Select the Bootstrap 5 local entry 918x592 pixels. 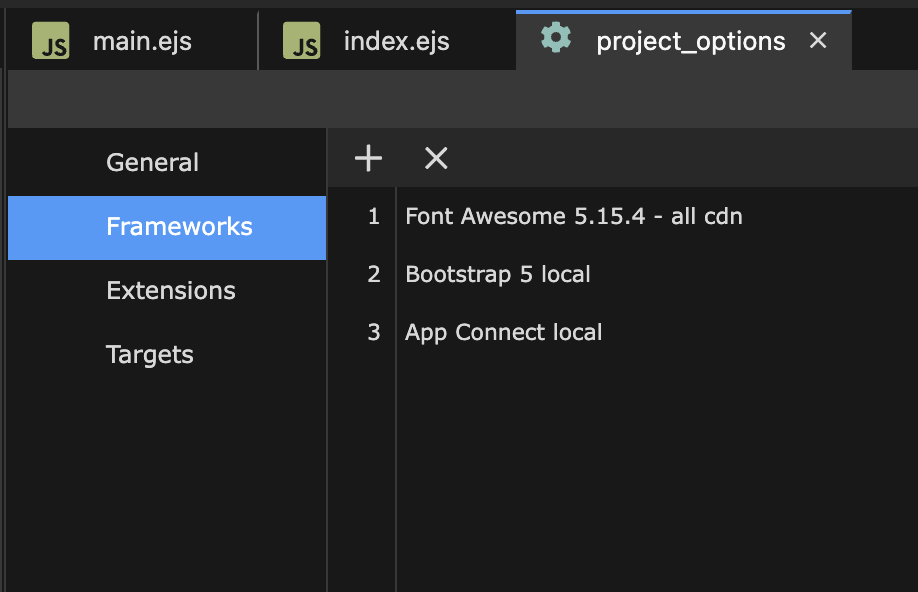[498, 275]
